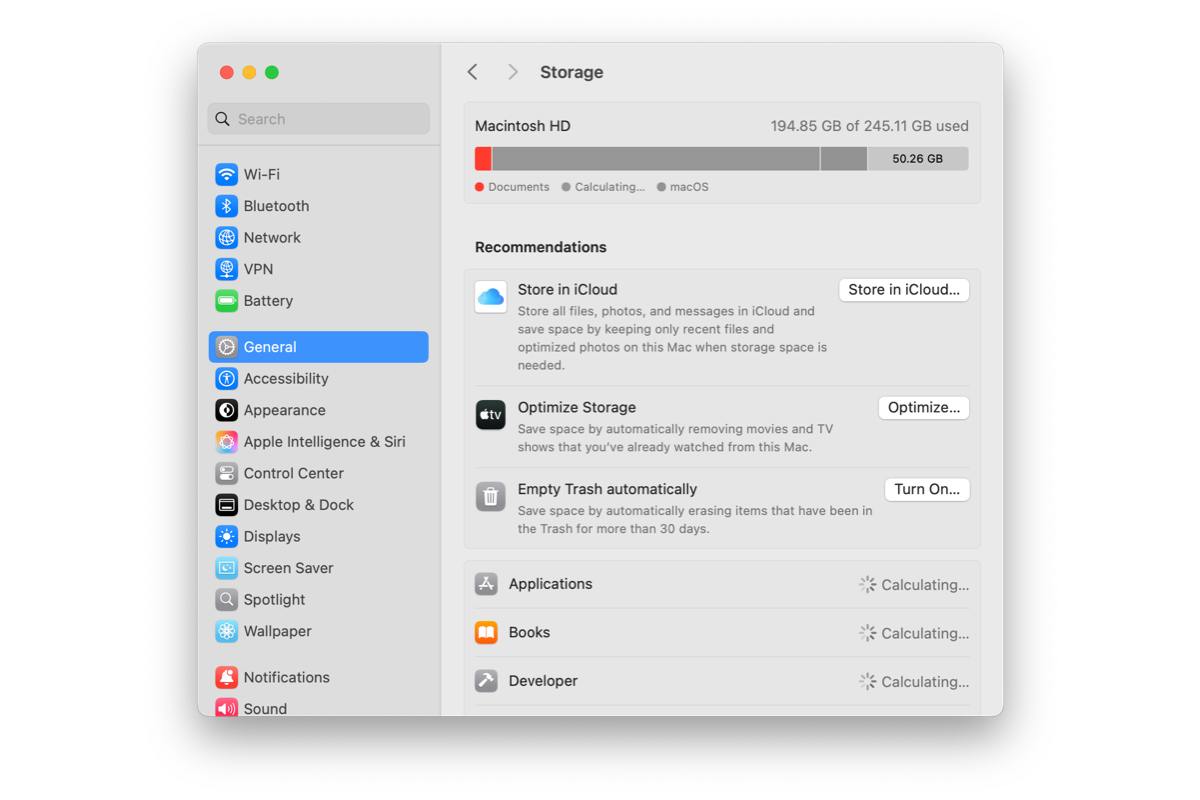
Task: Go back with the left chevron
Action: tap(473, 72)
